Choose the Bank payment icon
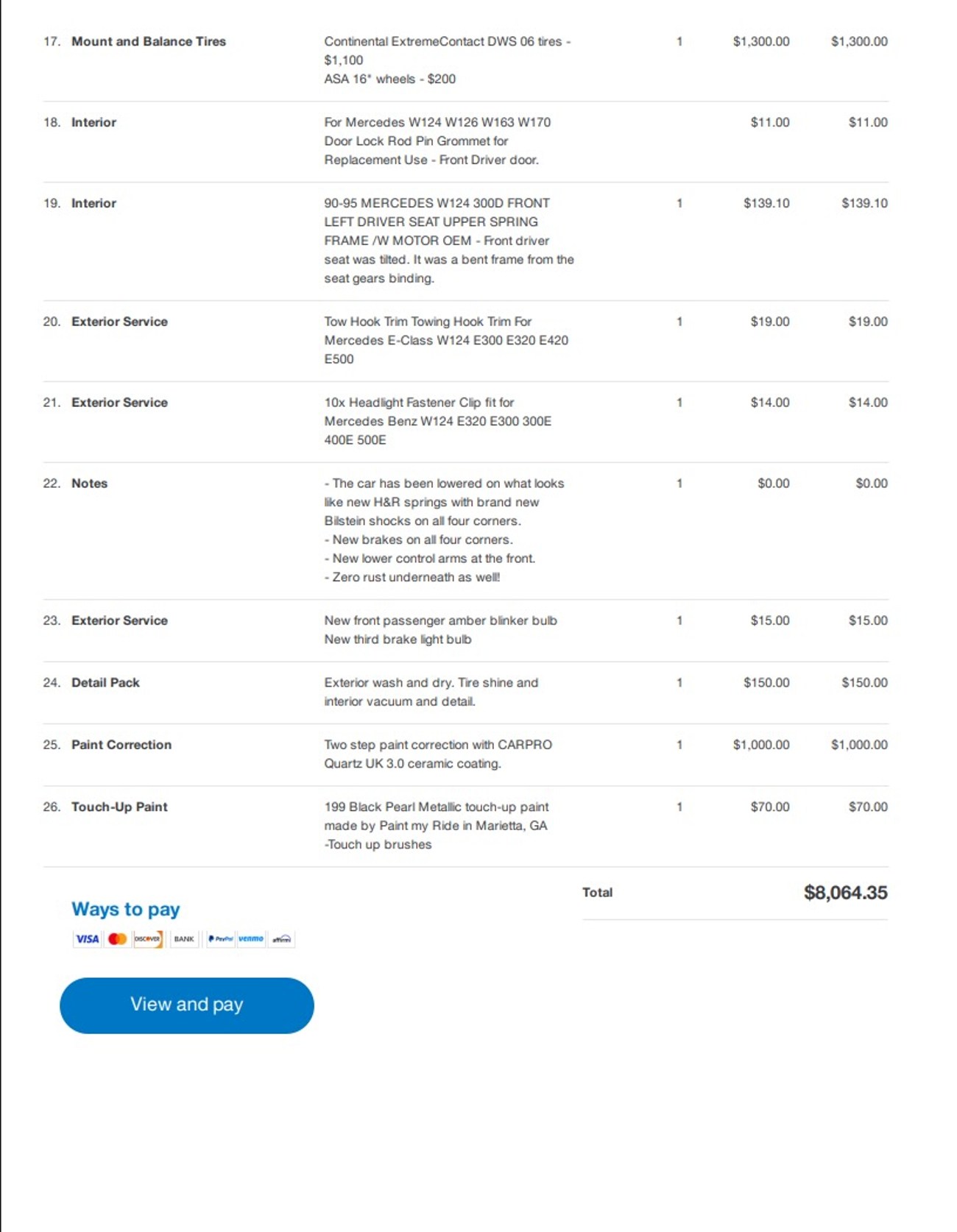 point(184,939)
